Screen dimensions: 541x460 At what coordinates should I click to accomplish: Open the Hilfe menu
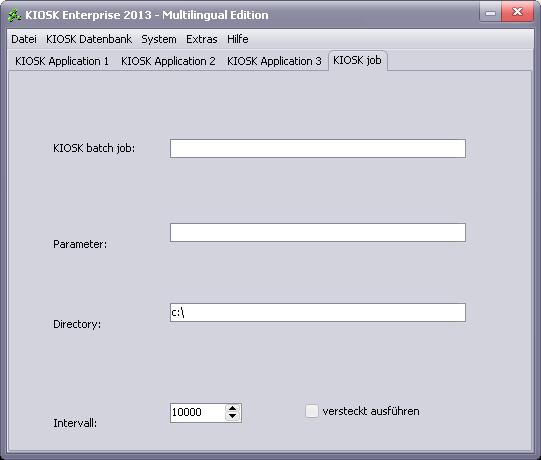click(238, 39)
